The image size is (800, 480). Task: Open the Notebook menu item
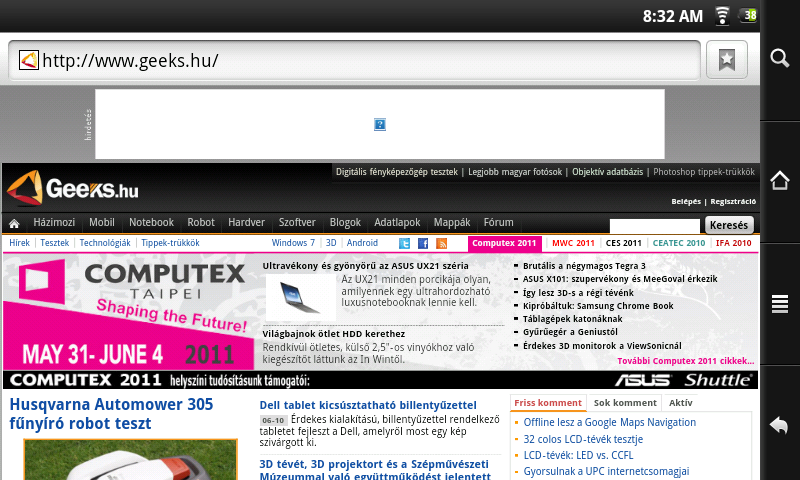click(151, 223)
